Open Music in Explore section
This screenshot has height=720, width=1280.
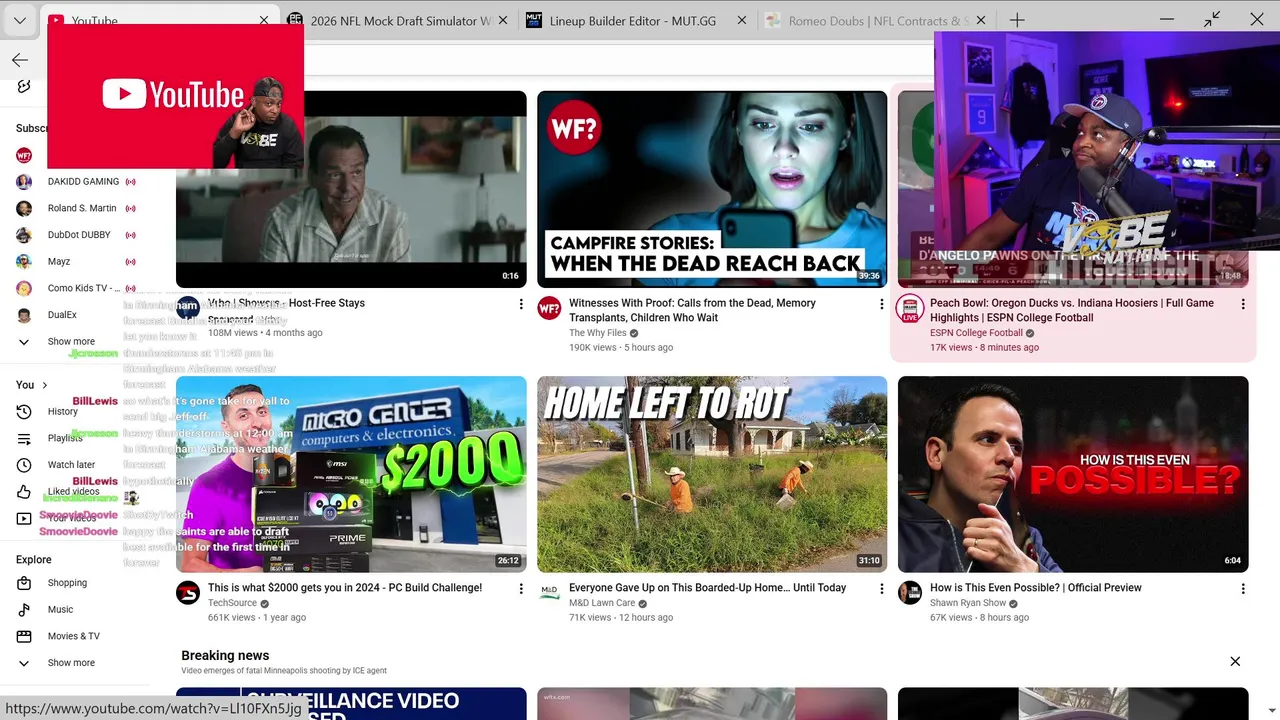pos(60,609)
